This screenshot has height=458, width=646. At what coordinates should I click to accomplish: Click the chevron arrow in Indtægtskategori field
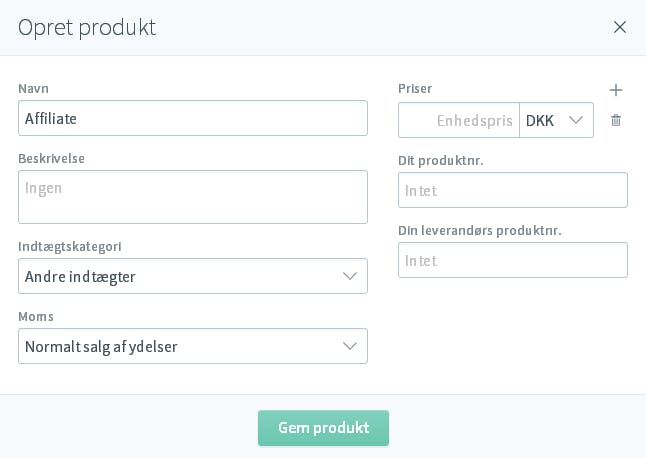350,276
